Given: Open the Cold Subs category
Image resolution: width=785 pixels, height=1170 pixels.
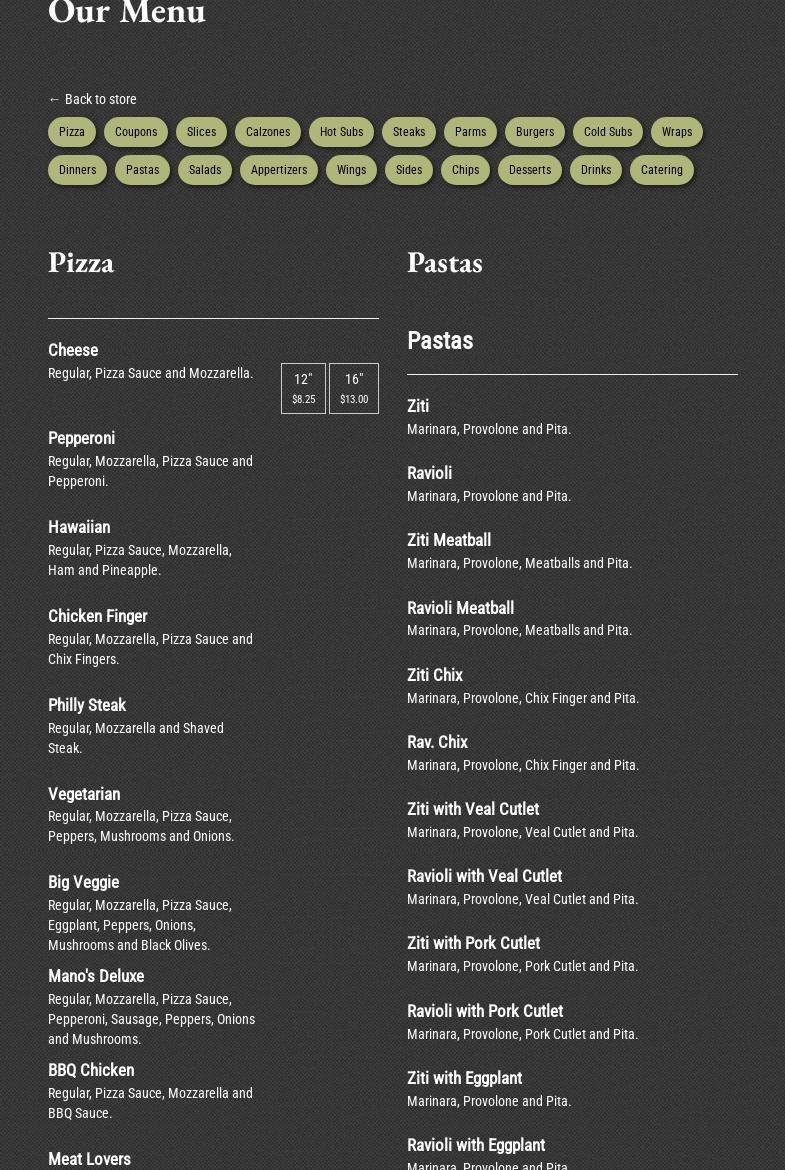Looking at the screenshot, I should tap(608, 132).
